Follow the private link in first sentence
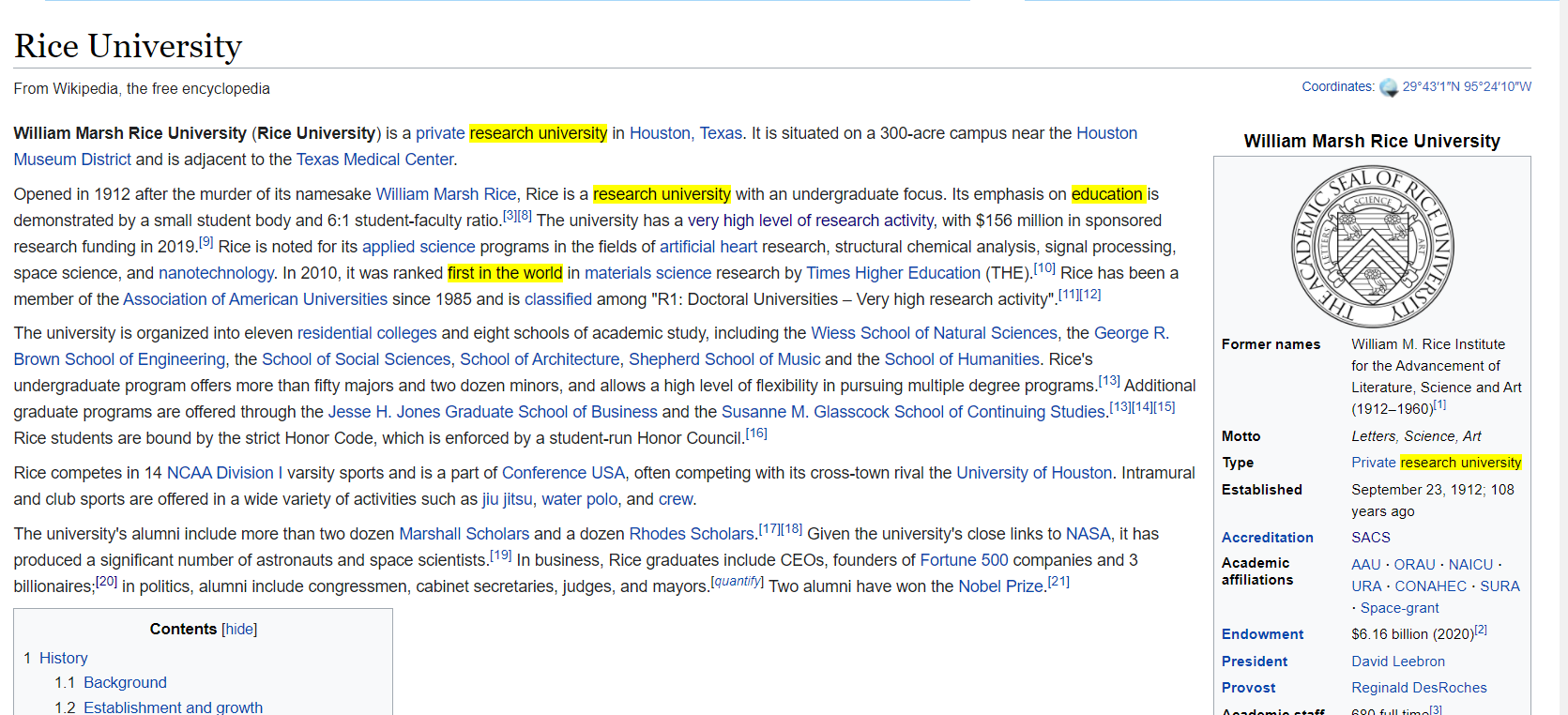Image resolution: width=1568 pixels, height=715 pixels. [x=440, y=133]
